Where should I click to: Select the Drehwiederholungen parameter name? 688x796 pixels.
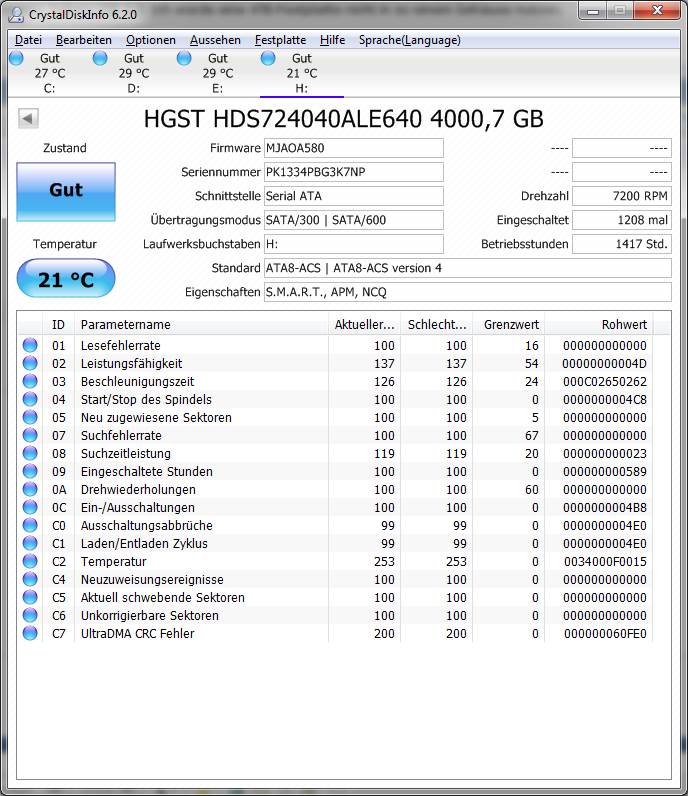click(138, 490)
